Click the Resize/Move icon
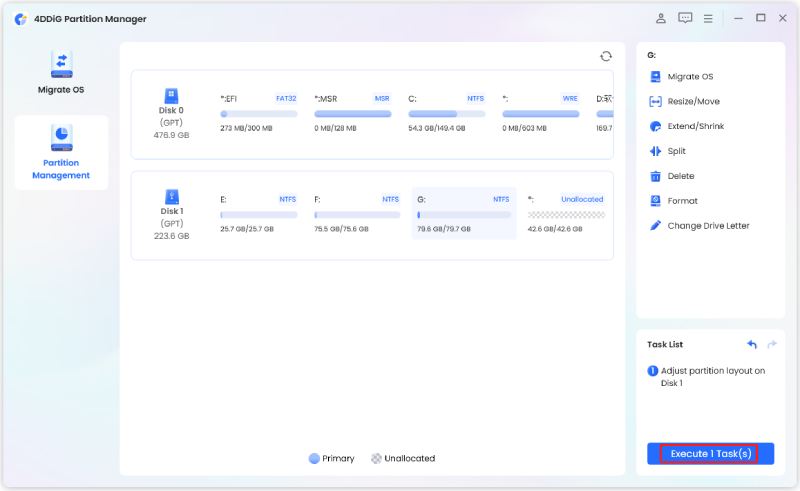Viewport: 800px width, 491px height. pos(655,102)
